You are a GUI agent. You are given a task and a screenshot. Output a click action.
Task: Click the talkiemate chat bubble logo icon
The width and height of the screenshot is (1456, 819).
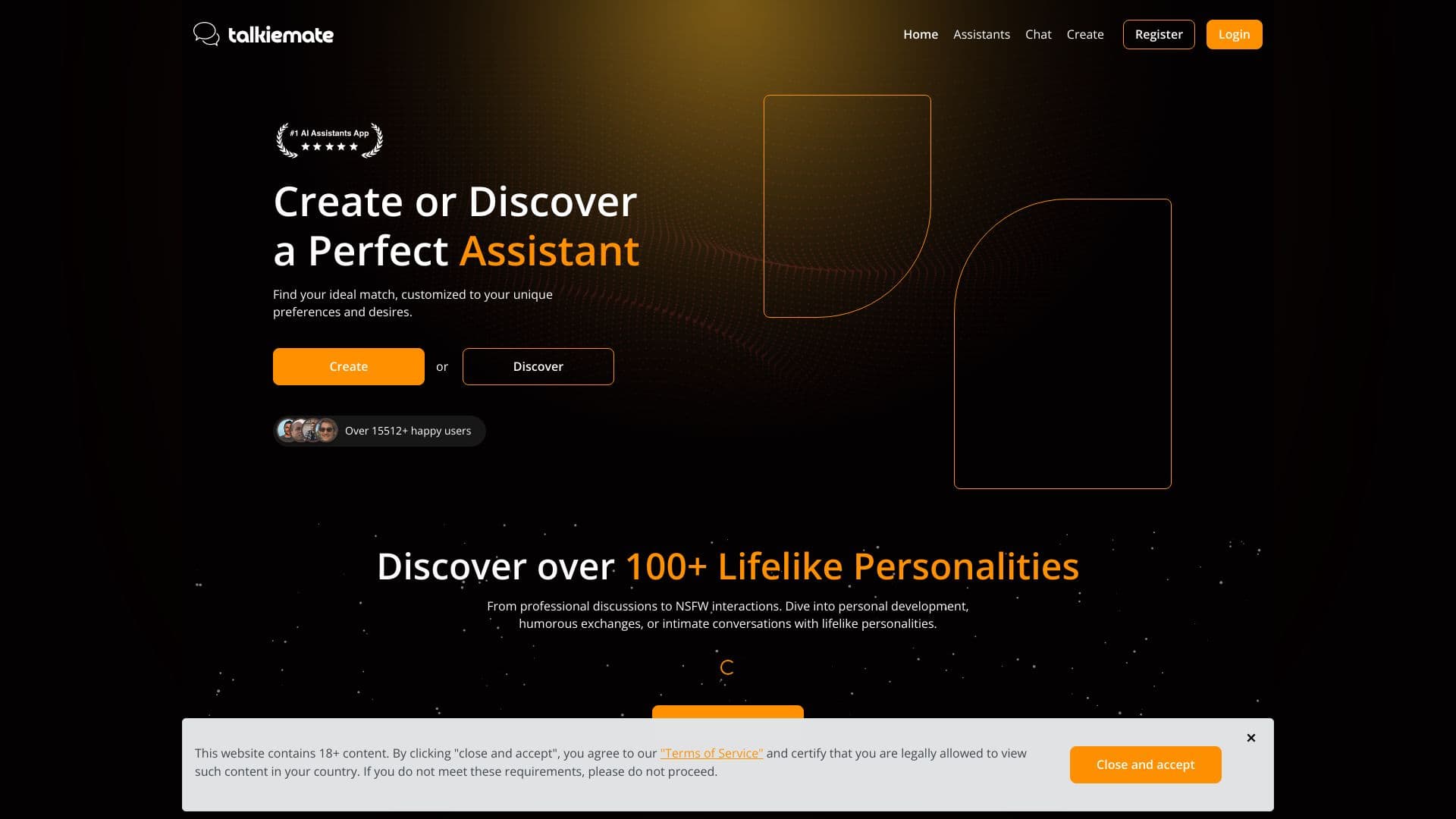click(206, 34)
